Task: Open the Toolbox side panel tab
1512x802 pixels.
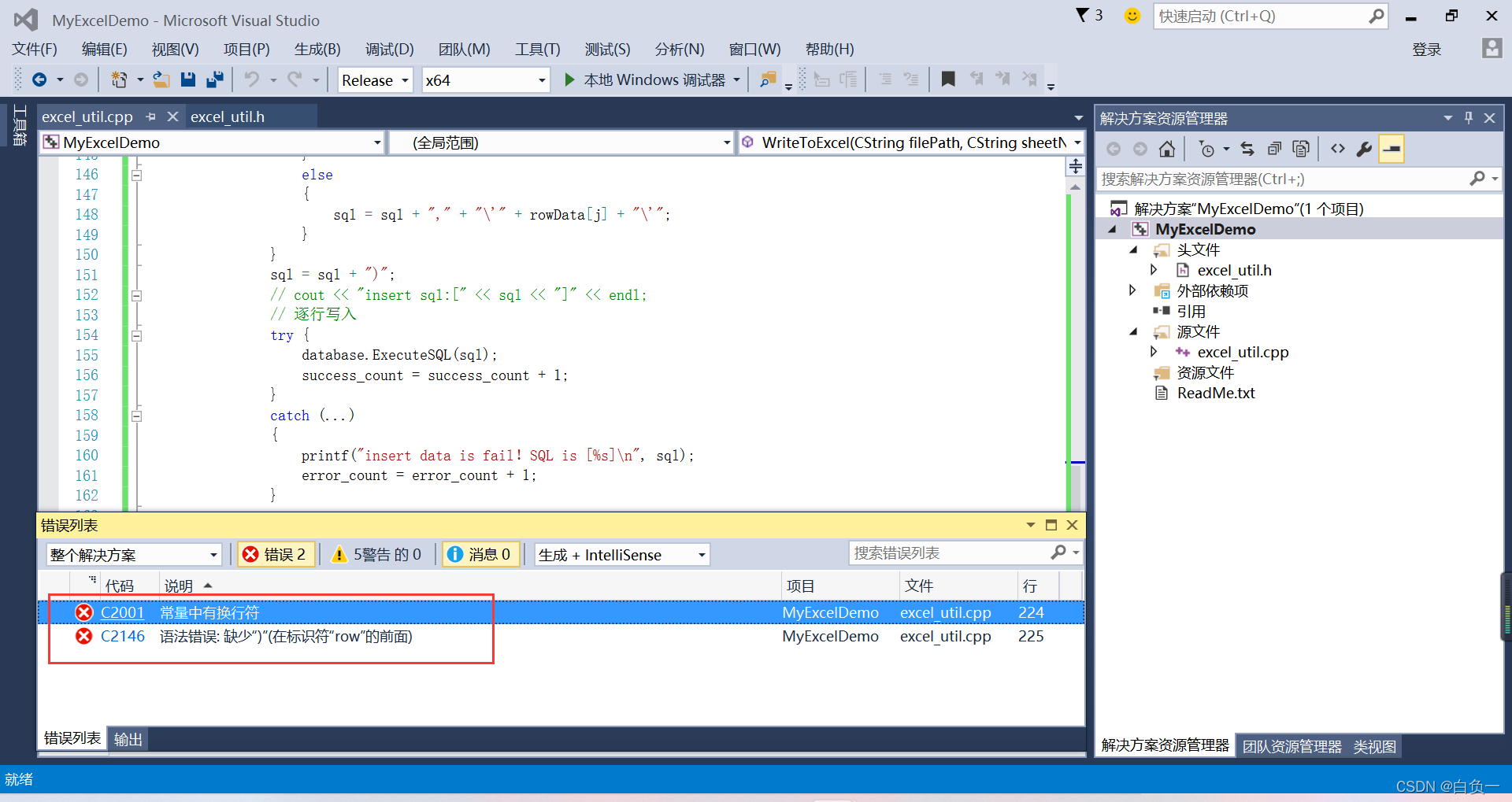Action: click(x=20, y=126)
